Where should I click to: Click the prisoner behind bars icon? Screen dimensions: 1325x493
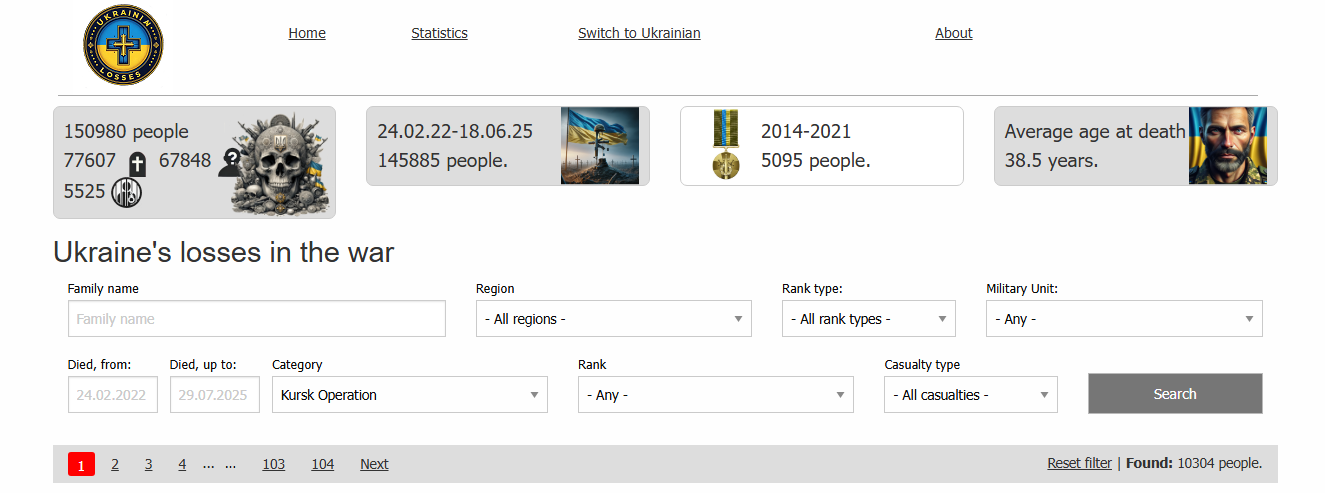pos(126,191)
